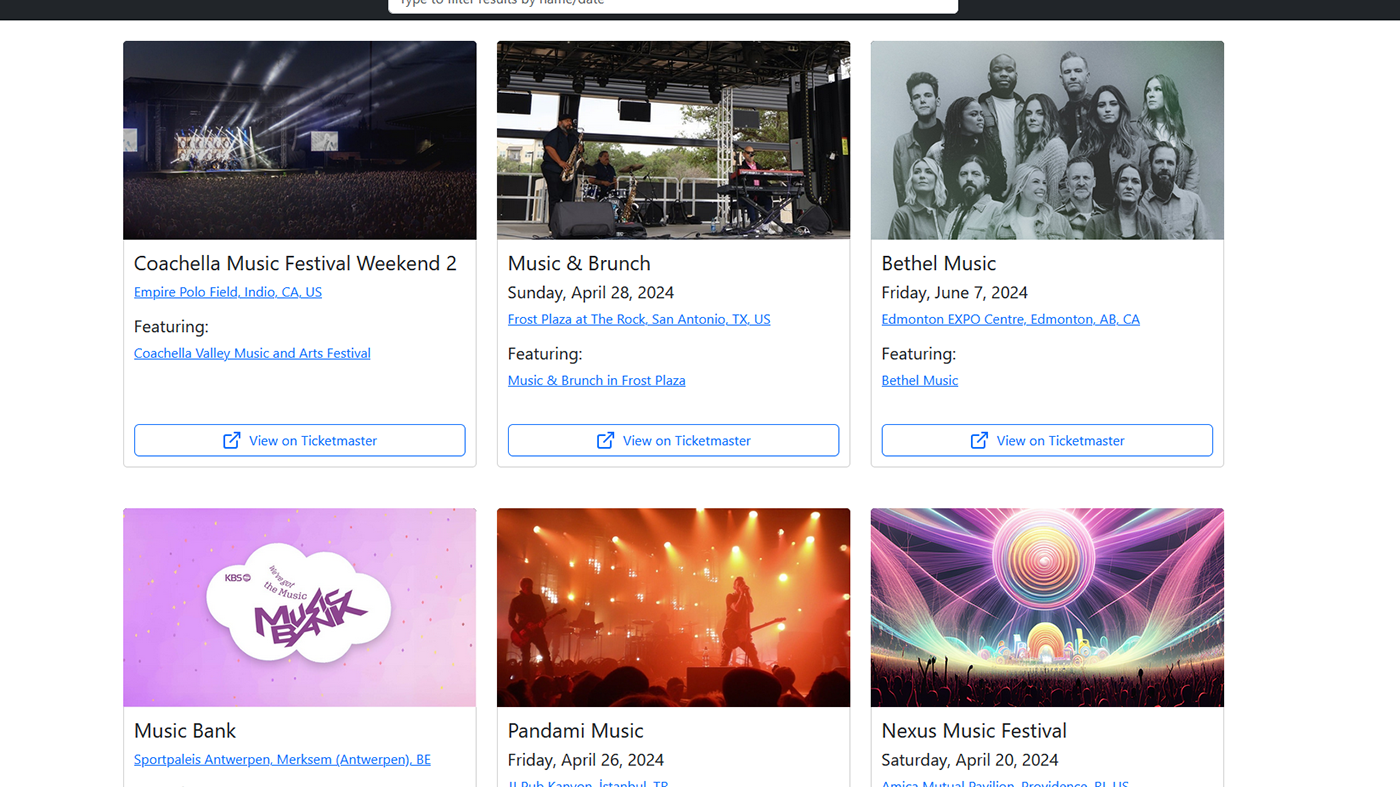Viewport: 1400px width, 787px height.
Task: Click the Featuring label on the Coachella card
Action: (x=171, y=326)
